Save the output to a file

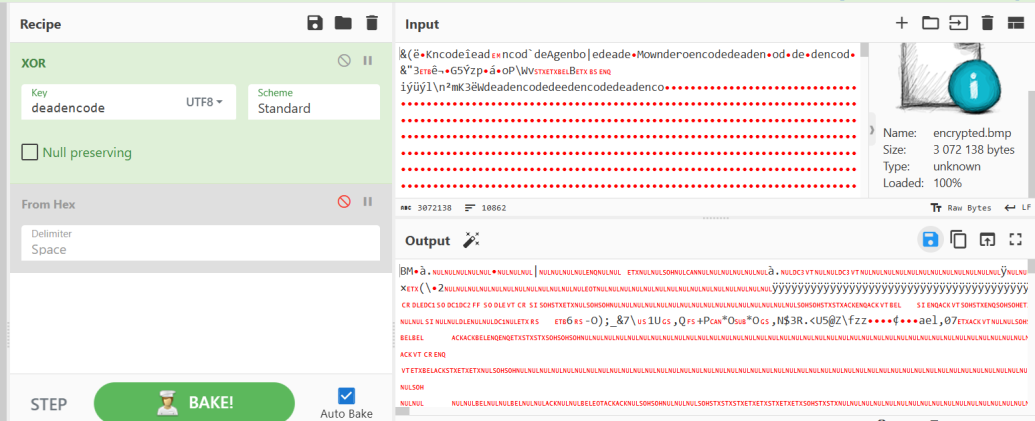(930, 239)
